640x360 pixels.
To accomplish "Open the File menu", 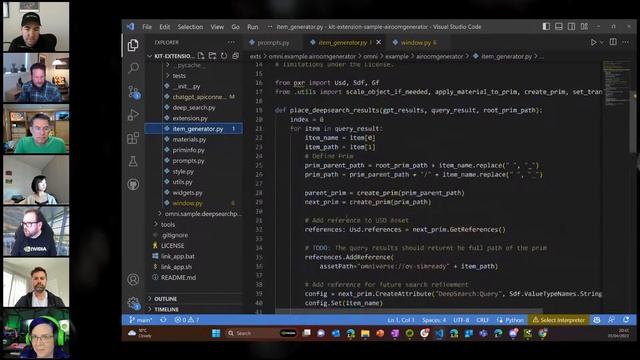I will pyautogui.click(x=147, y=27).
